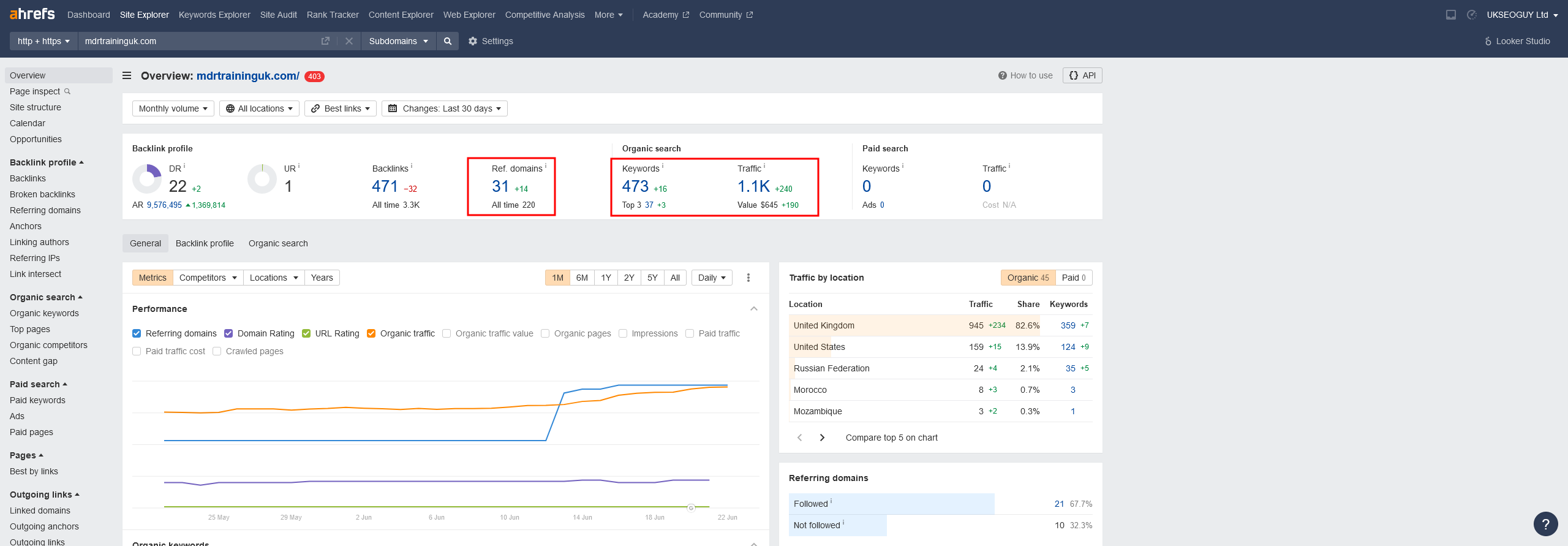The height and width of the screenshot is (546, 1568).
Task: Open Keywords Explorer in top menu
Action: (x=214, y=15)
